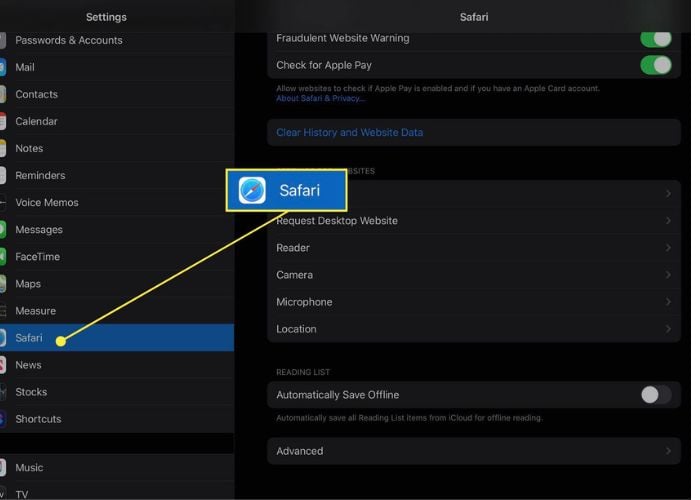The width and height of the screenshot is (700, 500).
Task: Open Calendar settings
Action: pos(117,121)
